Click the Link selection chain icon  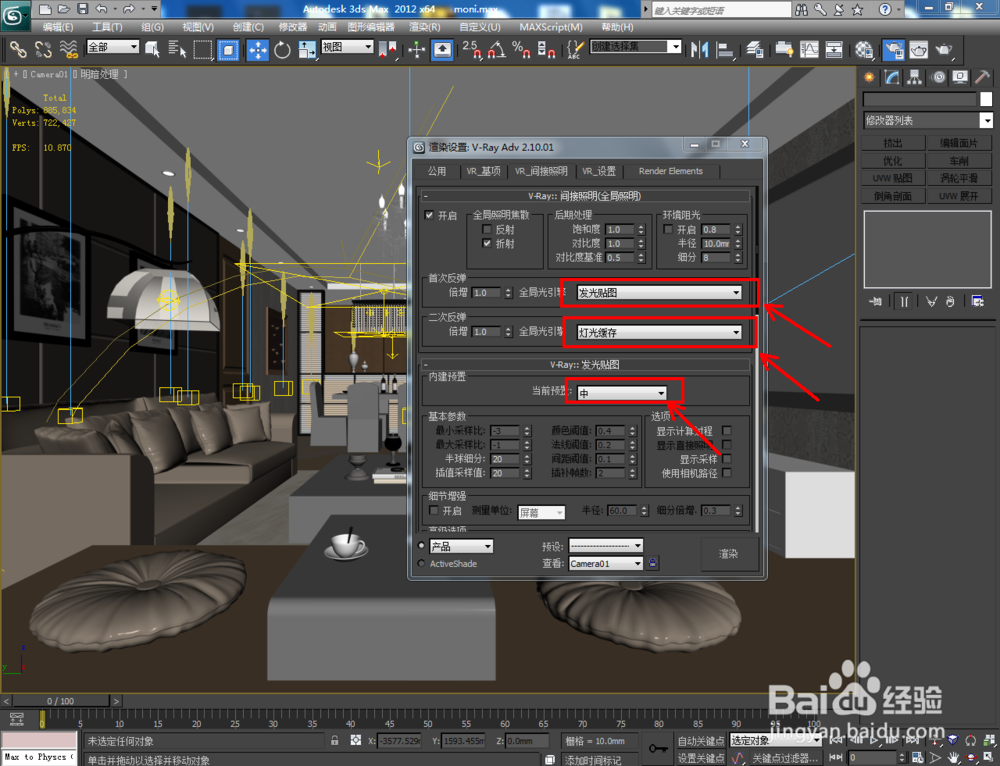point(18,50)
